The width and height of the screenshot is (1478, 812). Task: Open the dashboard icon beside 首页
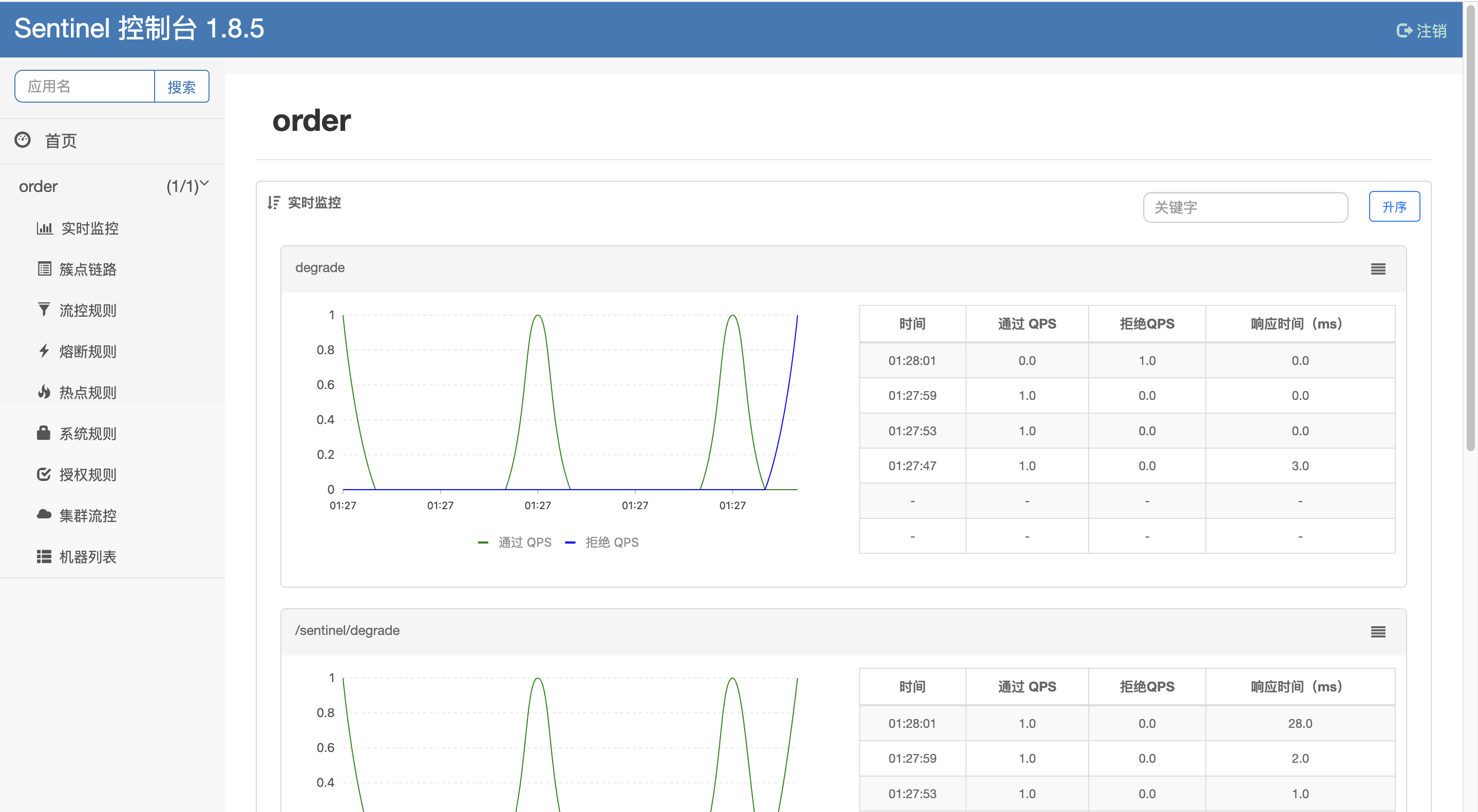(x=23, y=140)
